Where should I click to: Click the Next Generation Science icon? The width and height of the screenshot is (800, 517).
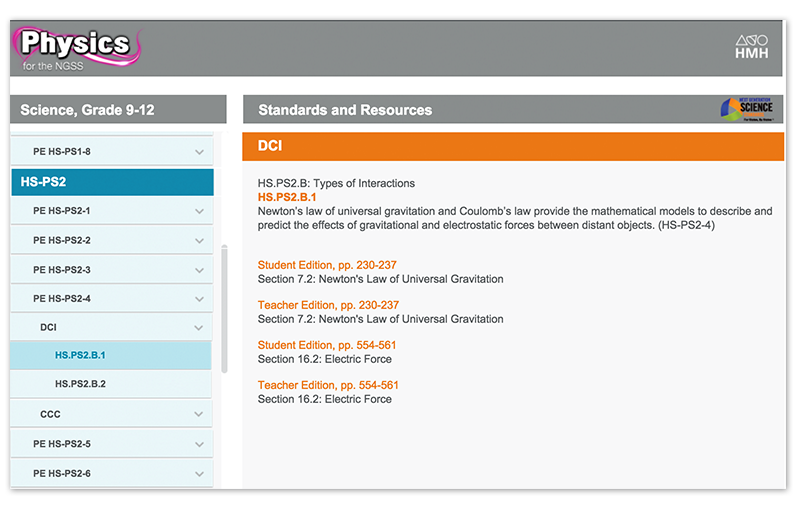coord(745,109)
